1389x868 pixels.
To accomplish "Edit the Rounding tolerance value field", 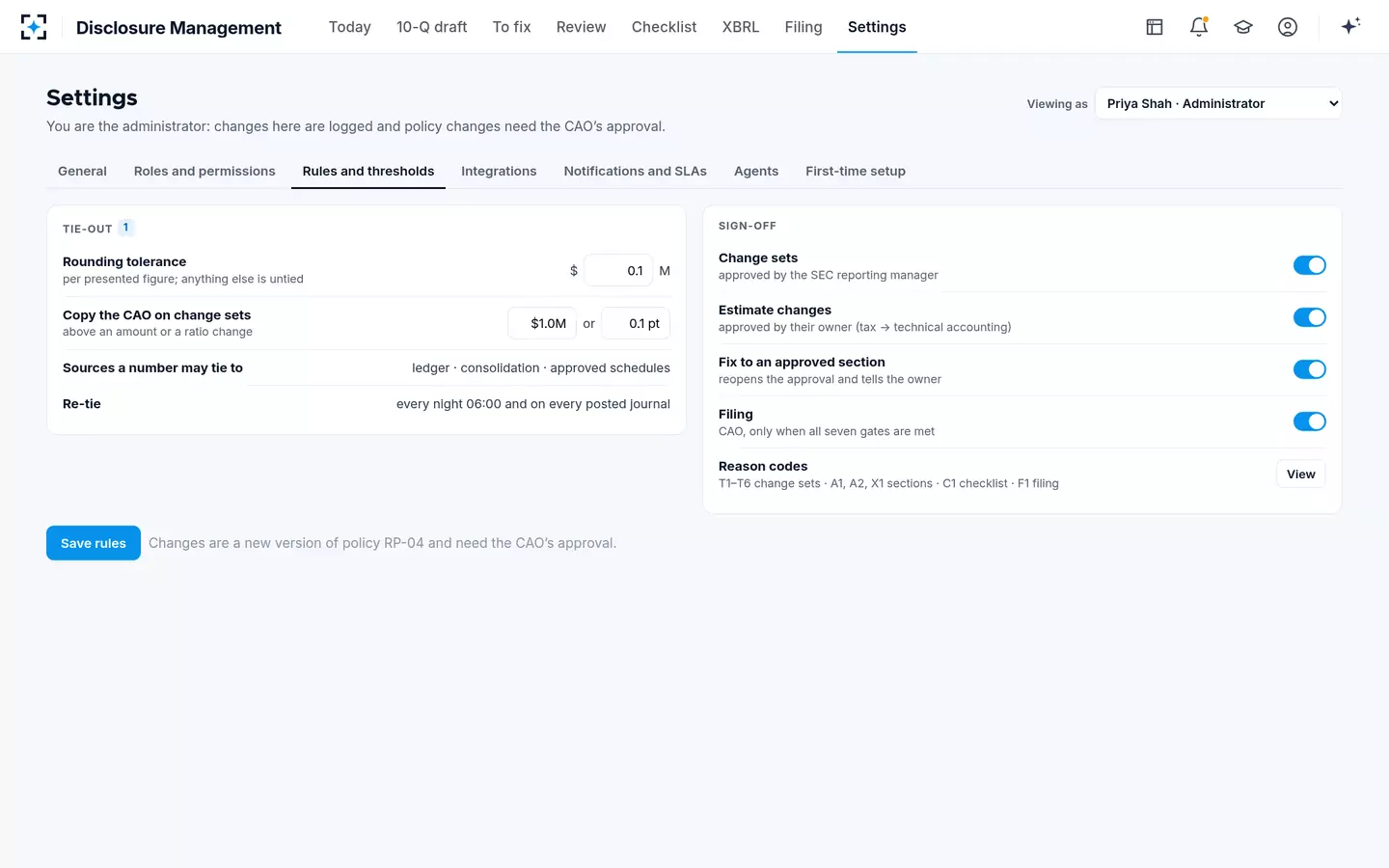I will 618,271.
